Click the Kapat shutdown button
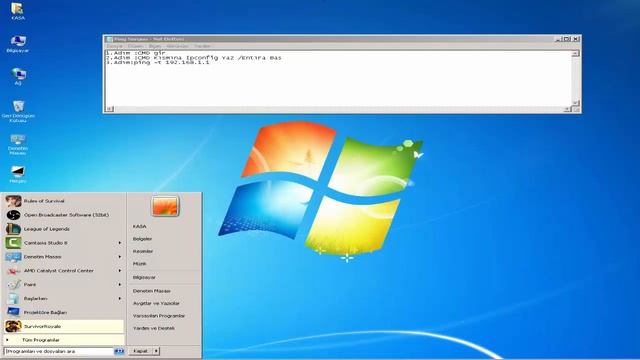This screenshot has width=640, height=360. [x=141, y=351]
